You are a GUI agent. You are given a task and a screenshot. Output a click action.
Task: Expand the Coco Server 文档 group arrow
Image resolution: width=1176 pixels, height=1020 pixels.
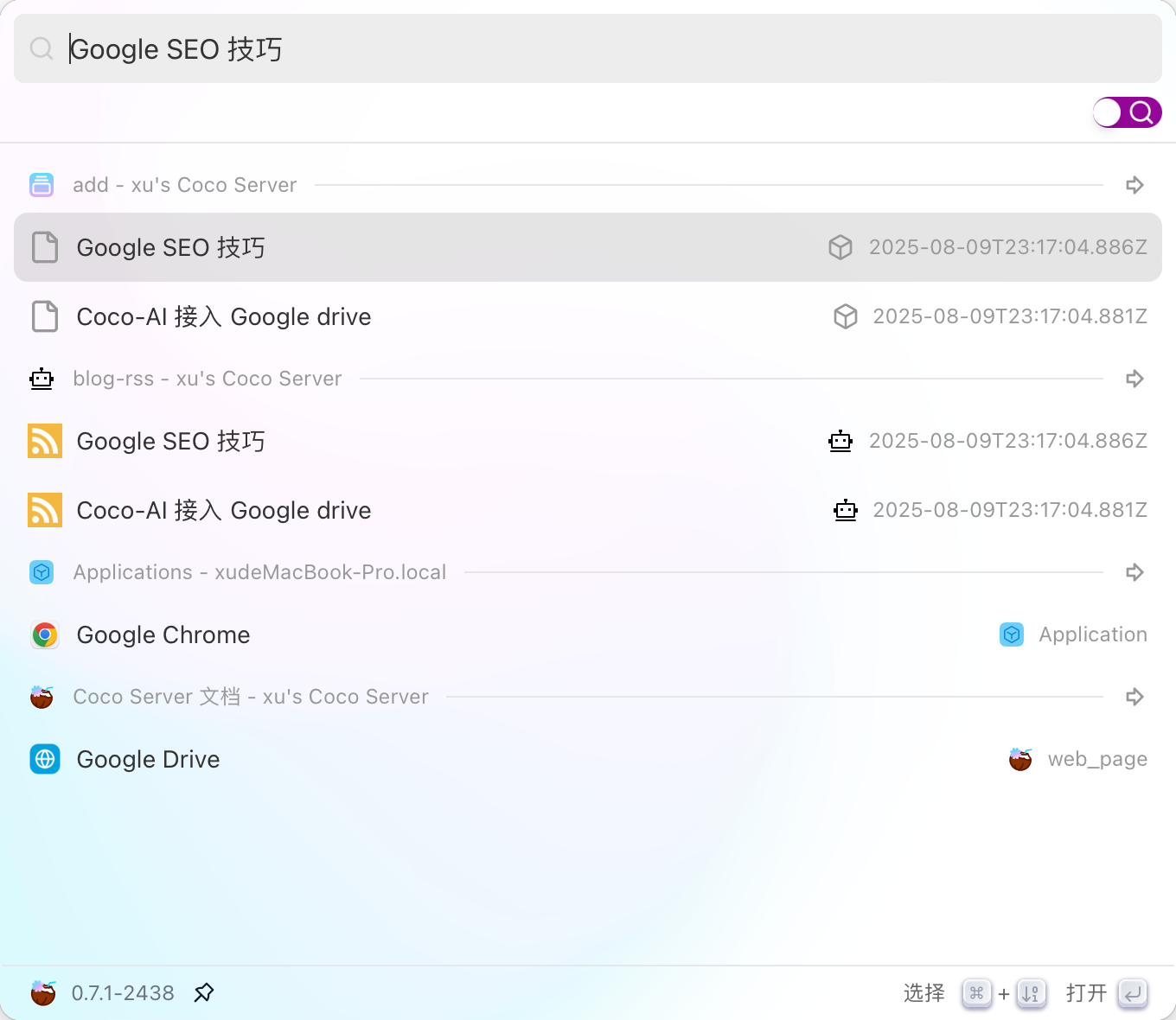point(1134,697)
